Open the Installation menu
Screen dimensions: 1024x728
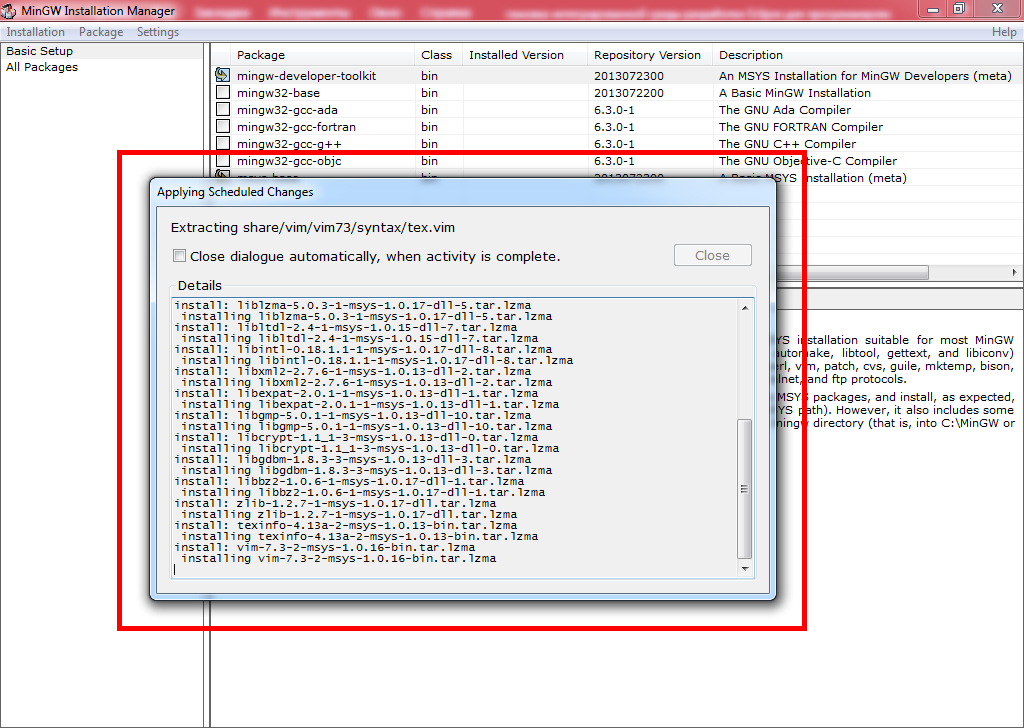pos(35,32)
